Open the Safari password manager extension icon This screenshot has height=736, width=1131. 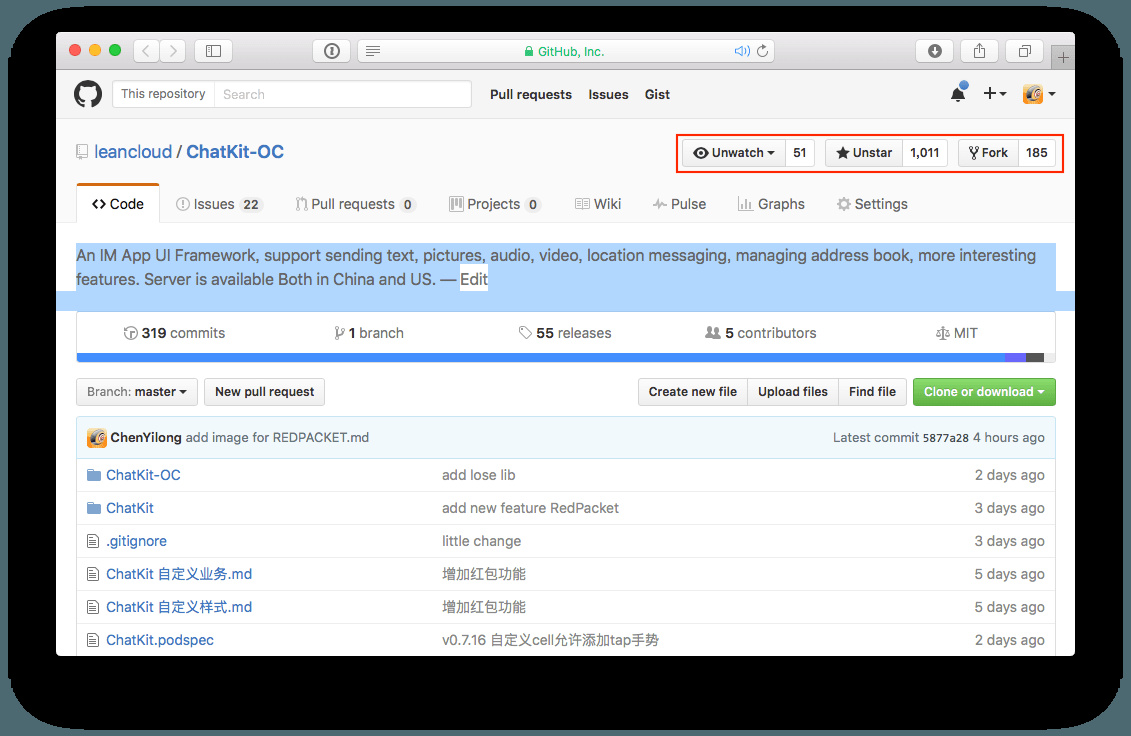tap(332, 51)
